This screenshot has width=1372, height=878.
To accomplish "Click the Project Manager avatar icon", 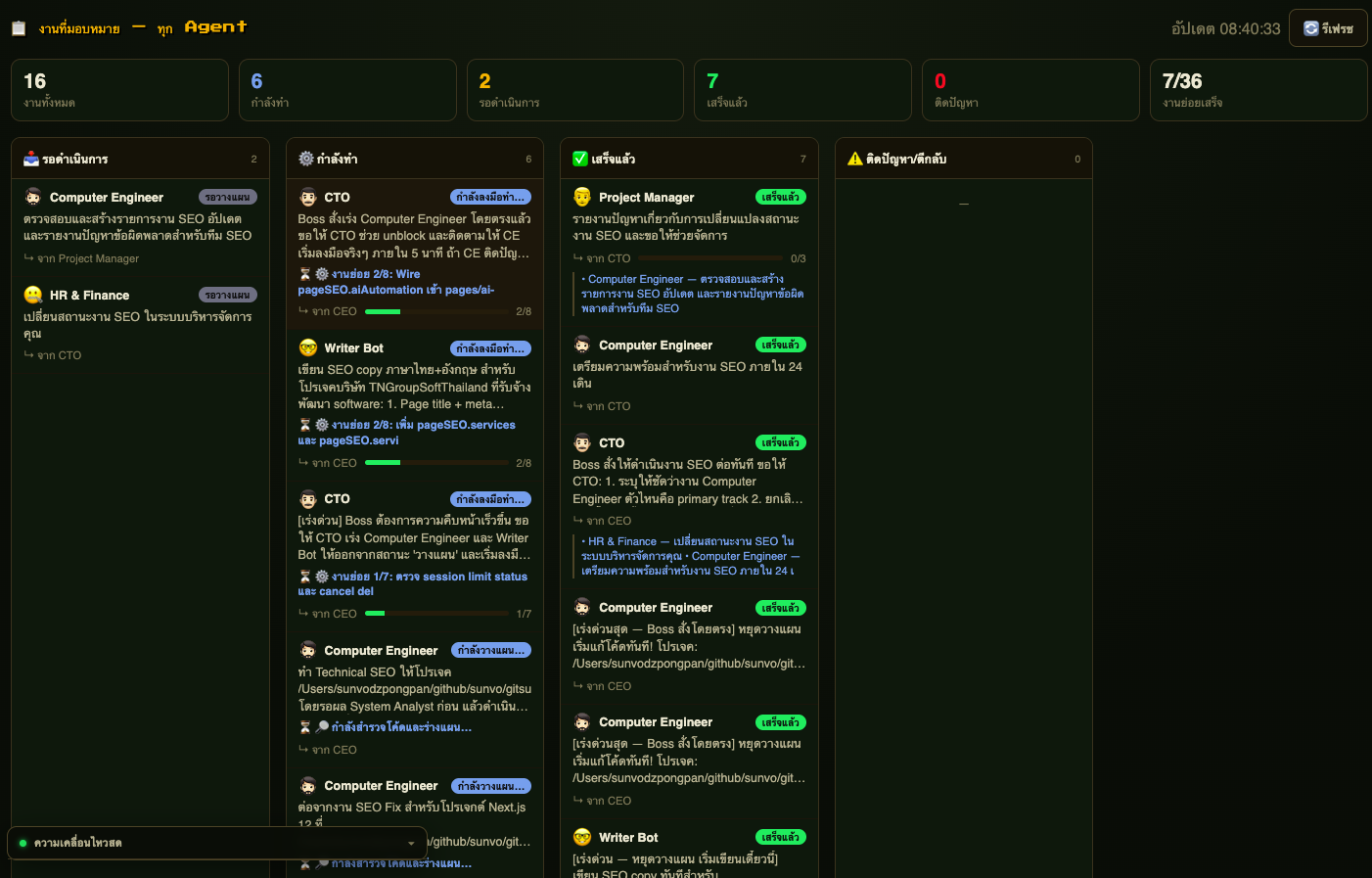I will pyautogui.click(x=582, y=197).
